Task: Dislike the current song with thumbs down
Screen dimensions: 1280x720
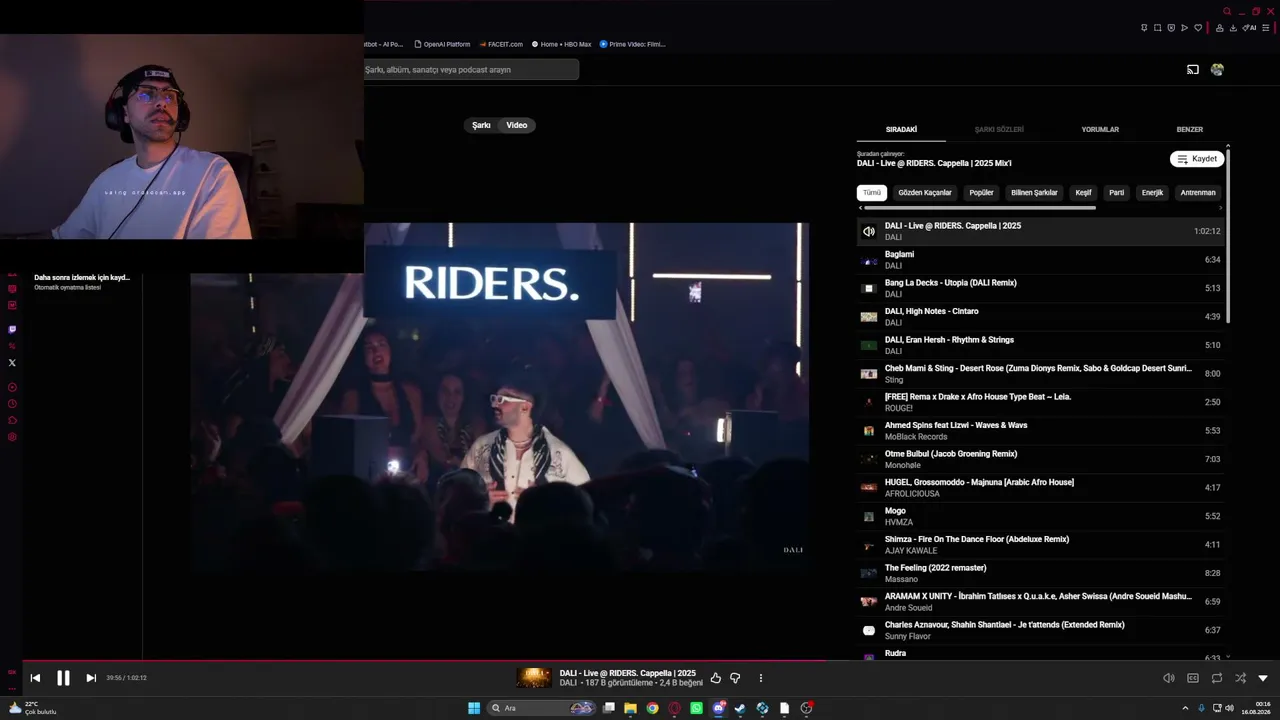Action: (x=735, y=678)
